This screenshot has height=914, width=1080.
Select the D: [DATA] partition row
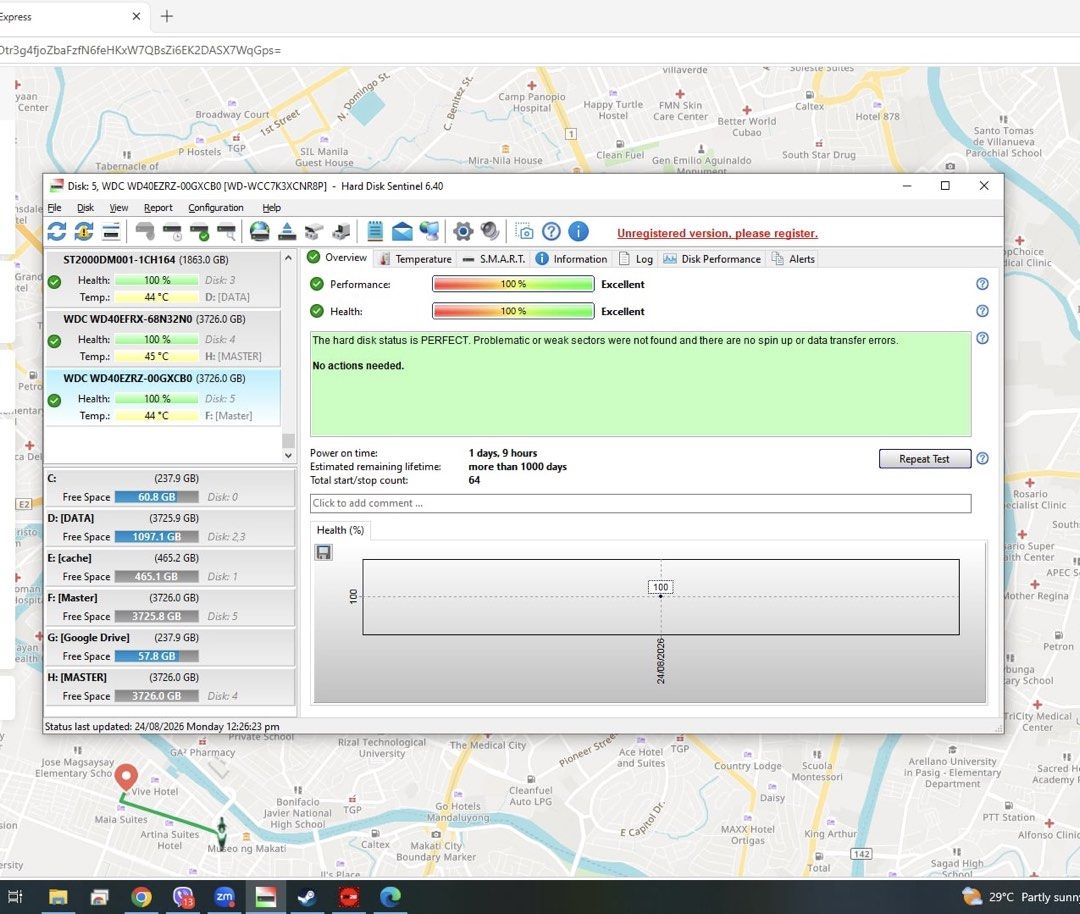pyautogui.click(x=169, y=528)
